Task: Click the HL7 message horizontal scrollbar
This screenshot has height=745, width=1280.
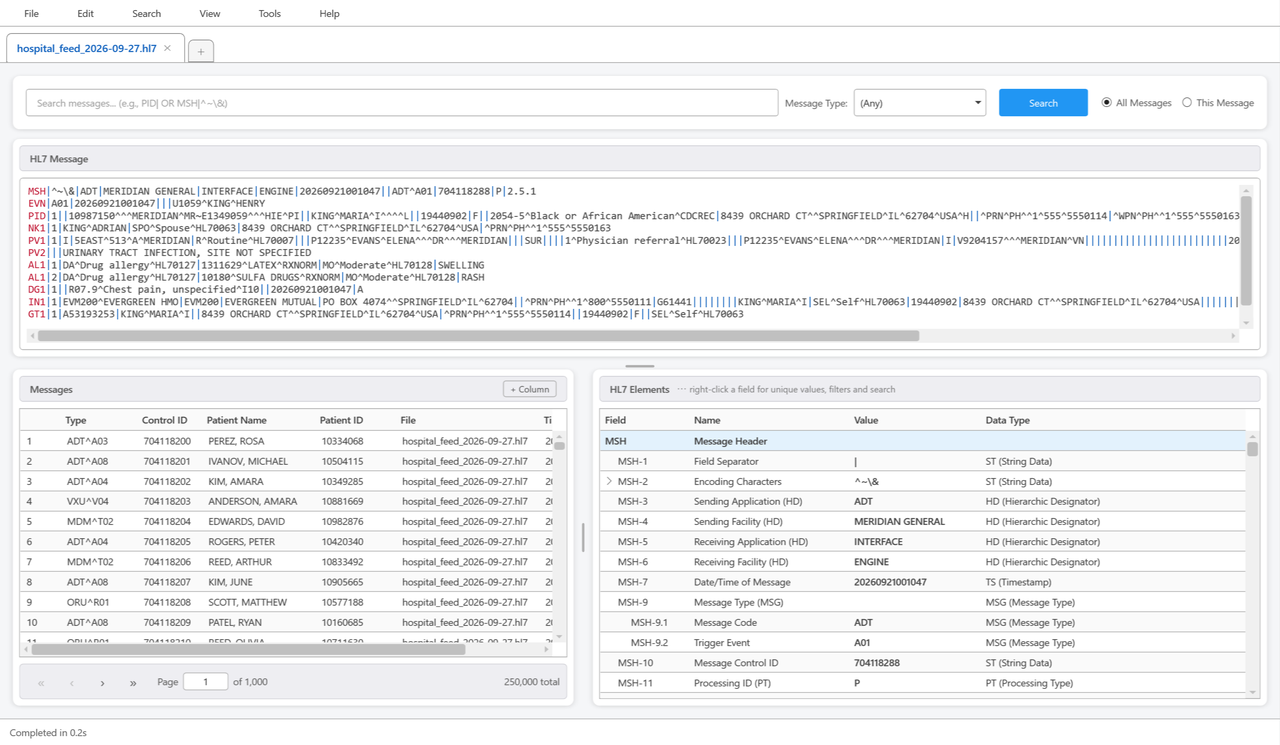Action: 478,336
